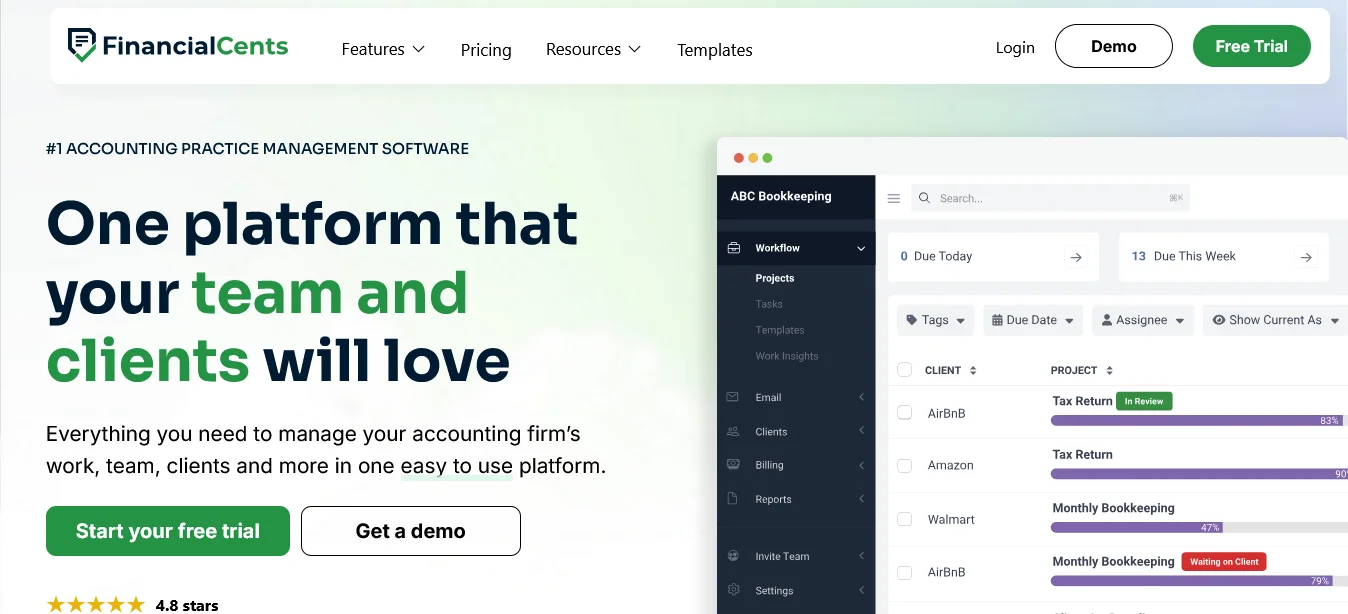This screenshot has width=1348, height=614.
Task: Click the Get a demo button
Action: point(411,531)
